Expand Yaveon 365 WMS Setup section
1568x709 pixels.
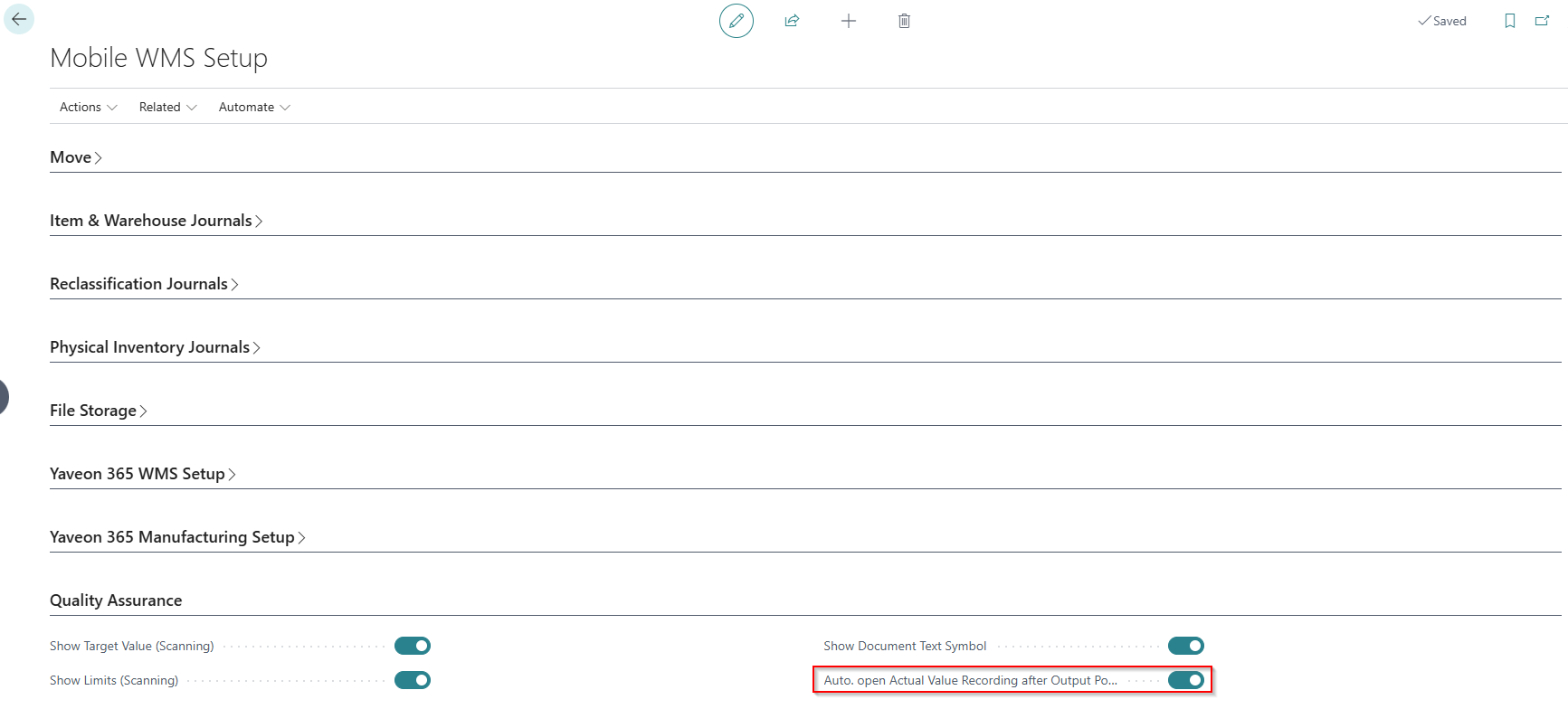(143, 474)
